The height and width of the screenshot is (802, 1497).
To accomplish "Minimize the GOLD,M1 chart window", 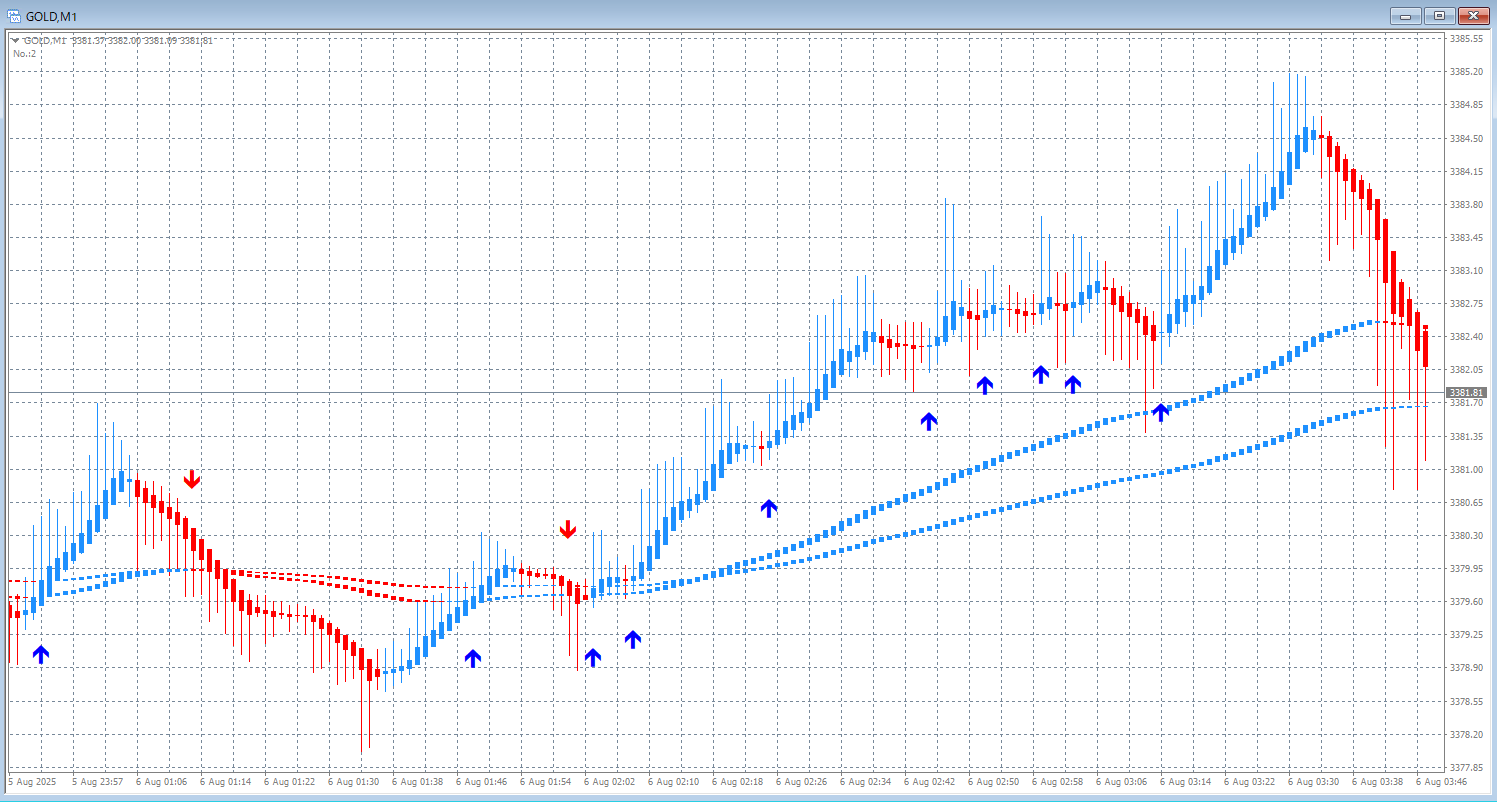I will [1406, 16].
